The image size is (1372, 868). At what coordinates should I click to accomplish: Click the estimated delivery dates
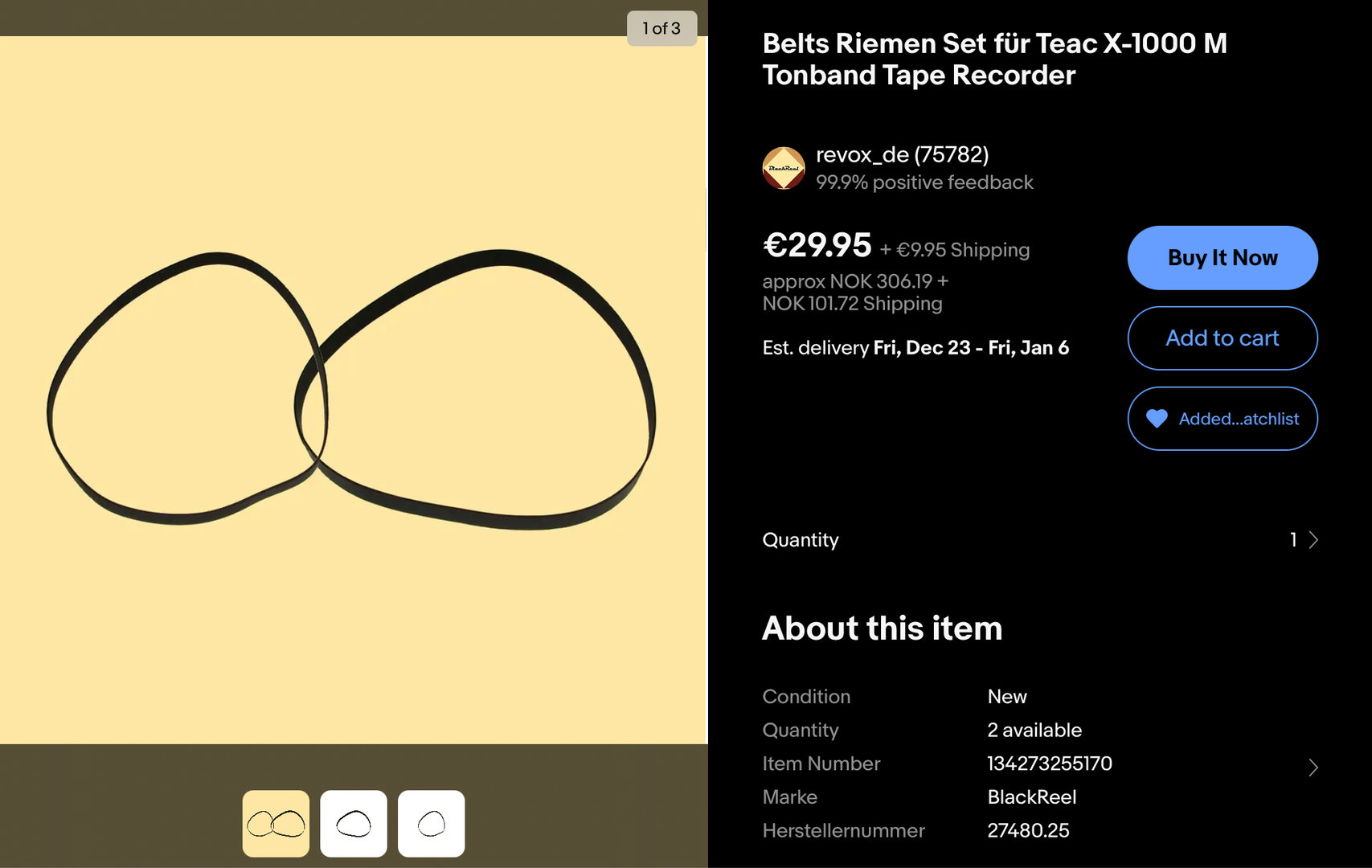coord(971,348)
